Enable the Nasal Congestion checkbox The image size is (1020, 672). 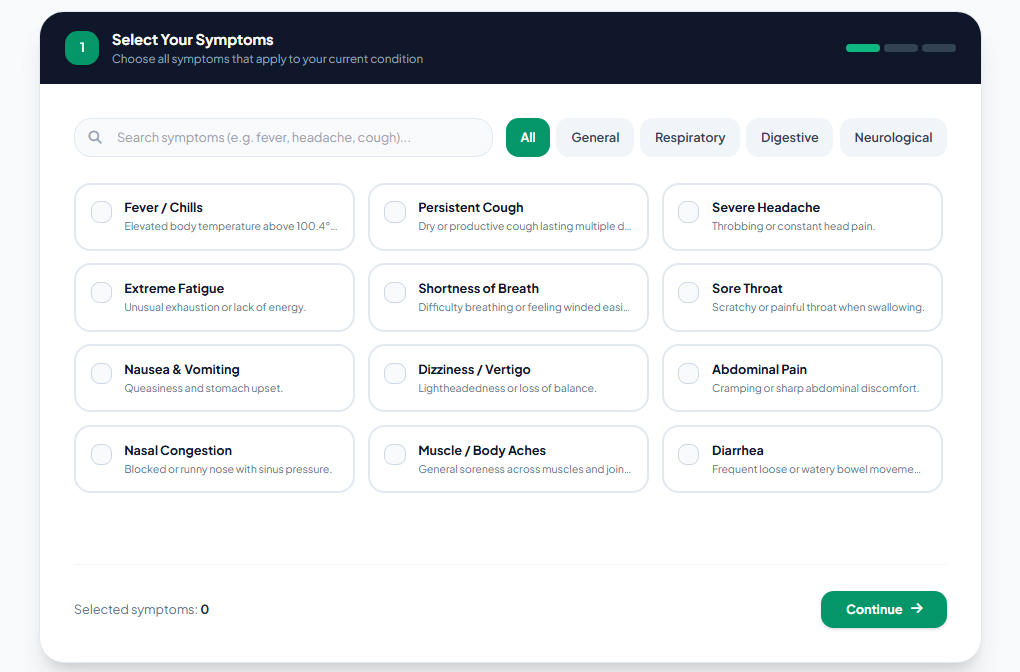pos(101,454)
